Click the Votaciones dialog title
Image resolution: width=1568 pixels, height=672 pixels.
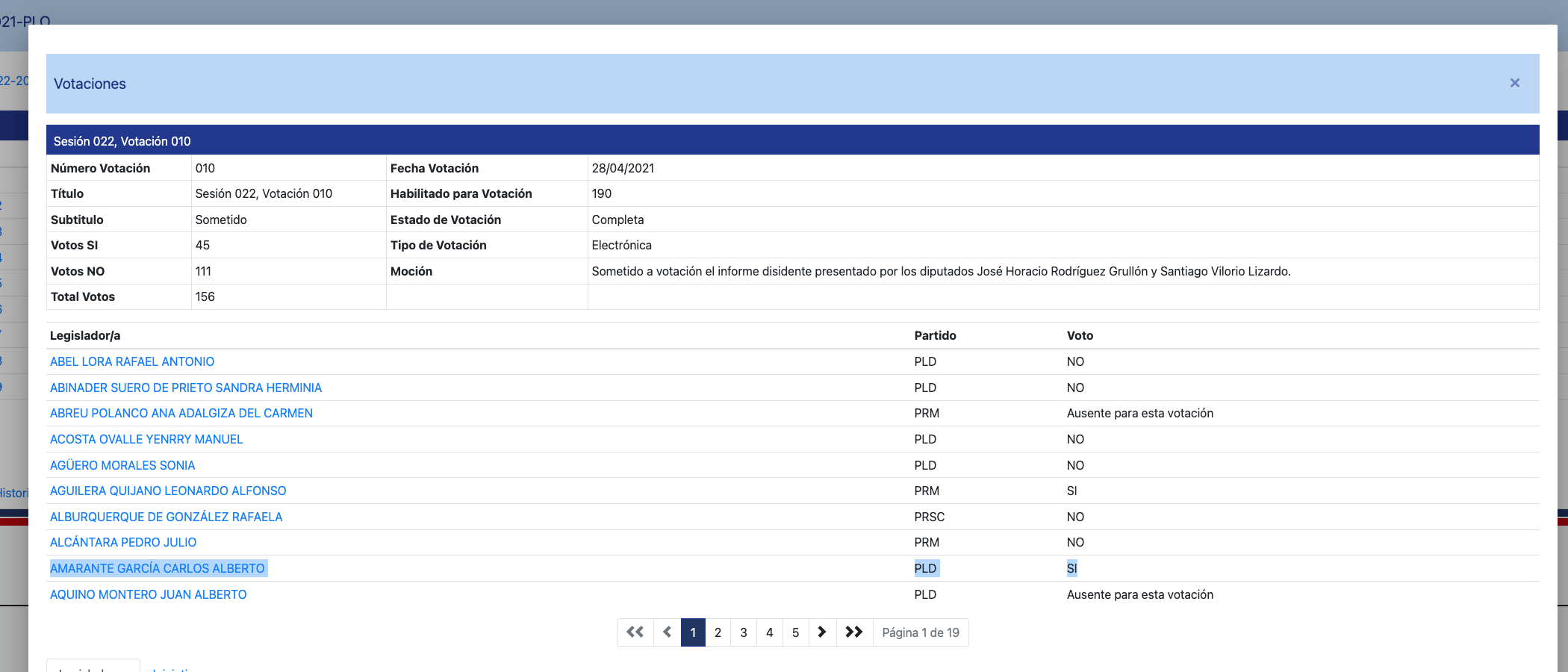point(90,84)
